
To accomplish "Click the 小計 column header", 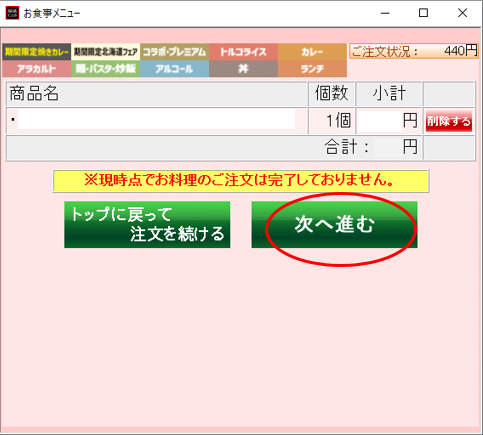I will (389, 94).
